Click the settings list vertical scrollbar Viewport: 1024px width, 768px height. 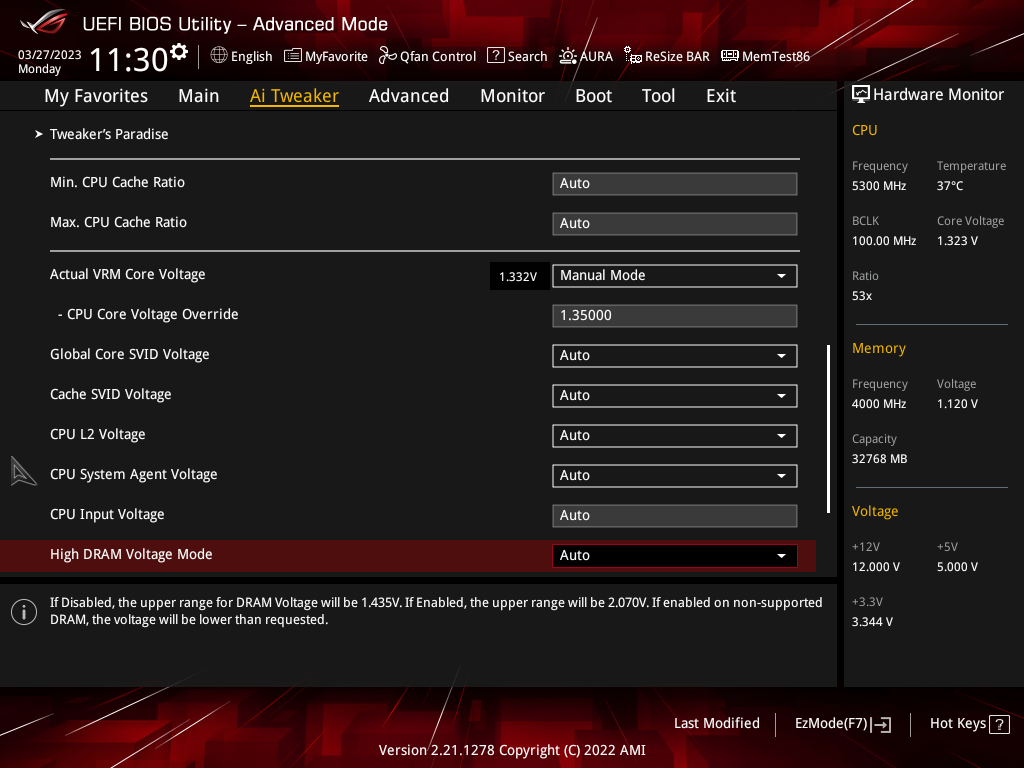[x=828, y=428]
